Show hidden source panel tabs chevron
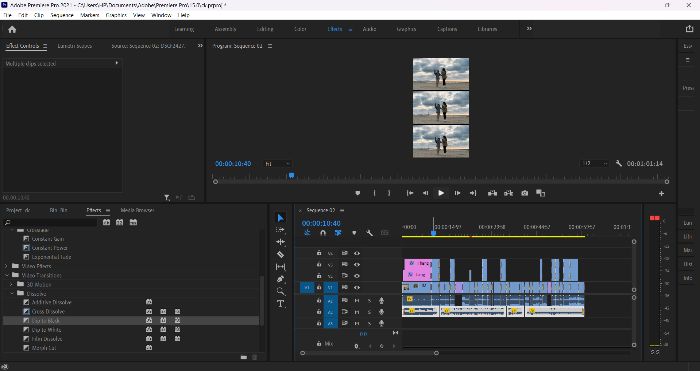 pos(200,46)
